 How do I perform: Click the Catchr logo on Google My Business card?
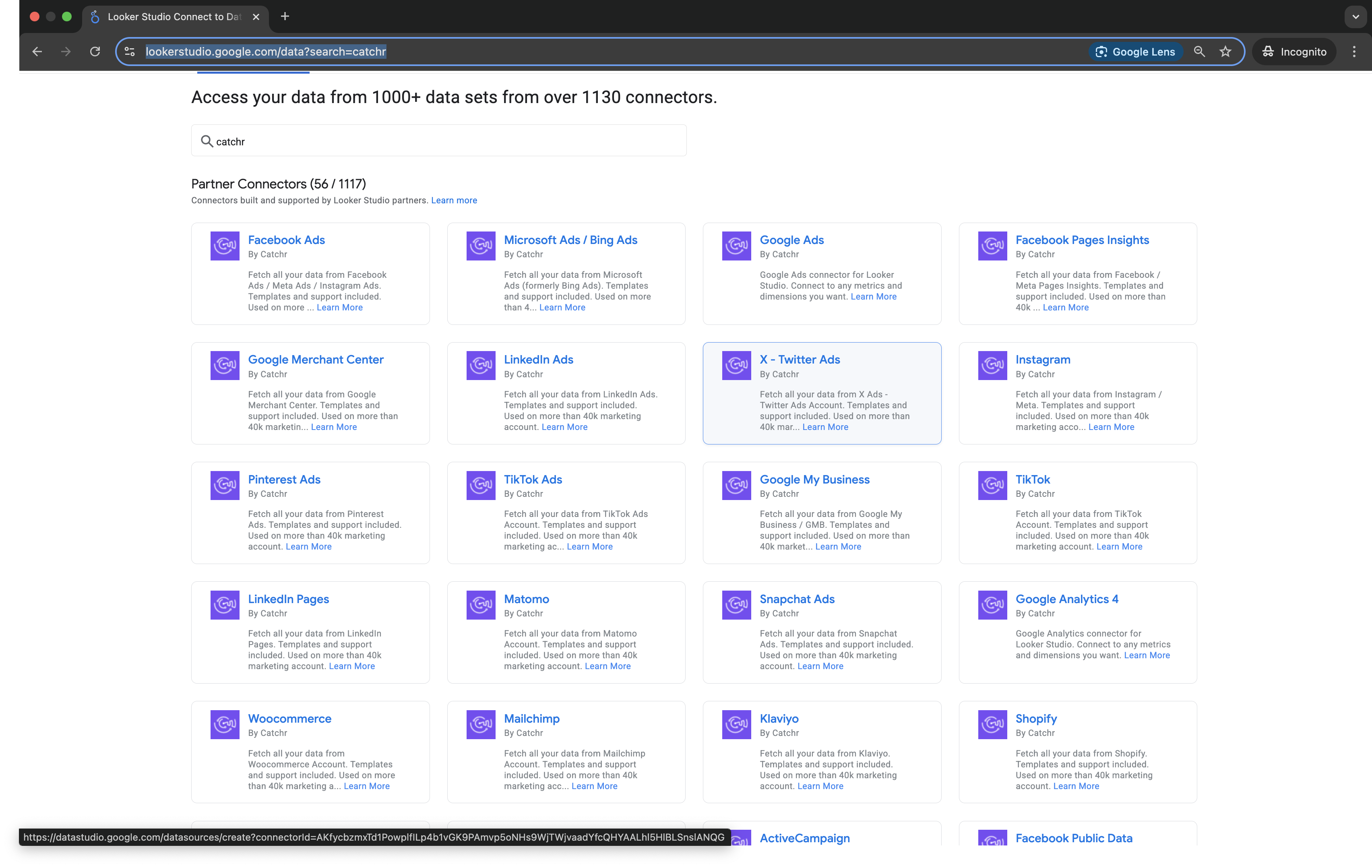click(736, 485)
